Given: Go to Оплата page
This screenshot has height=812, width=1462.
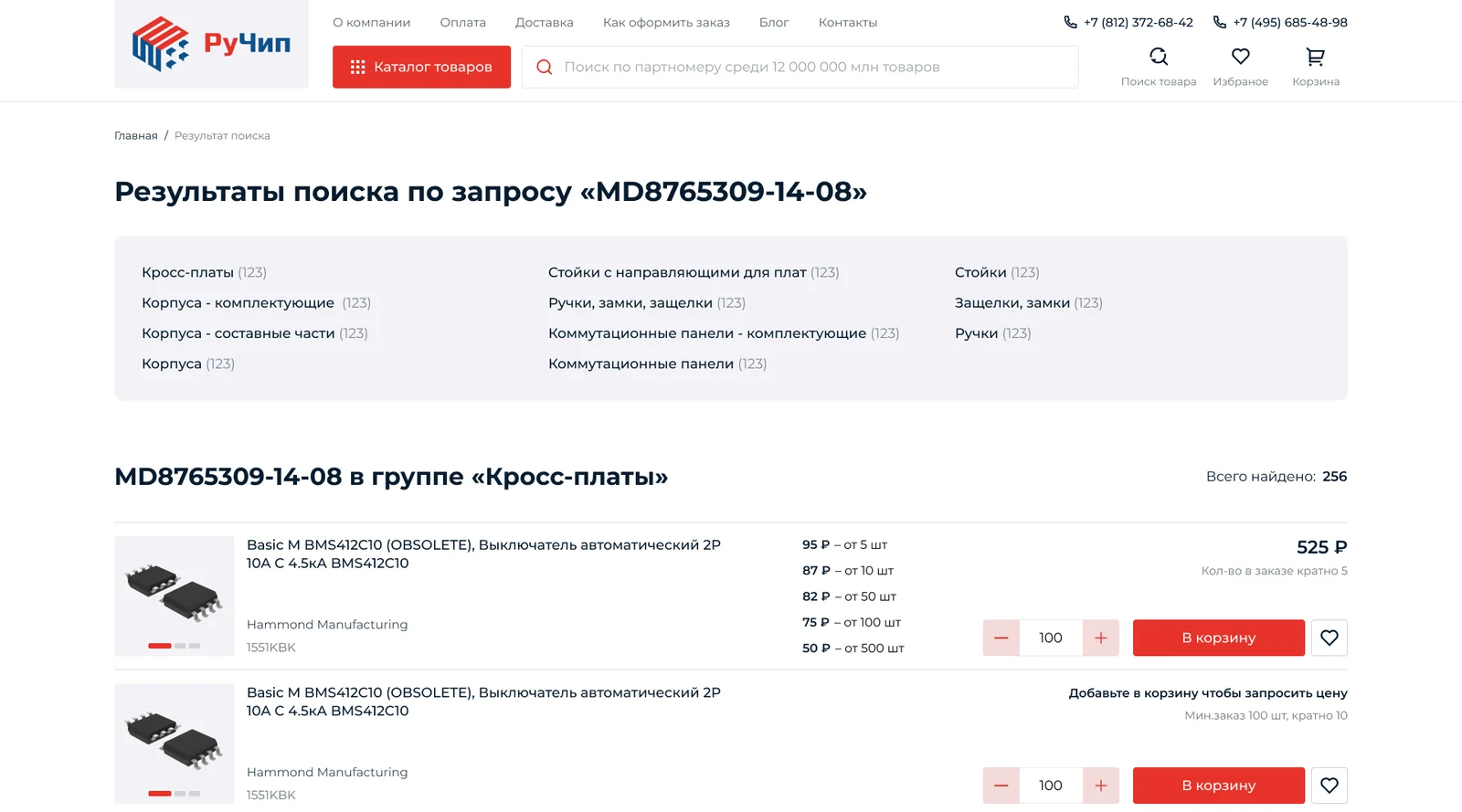Looking at the screenshot, I should [463, 22].
